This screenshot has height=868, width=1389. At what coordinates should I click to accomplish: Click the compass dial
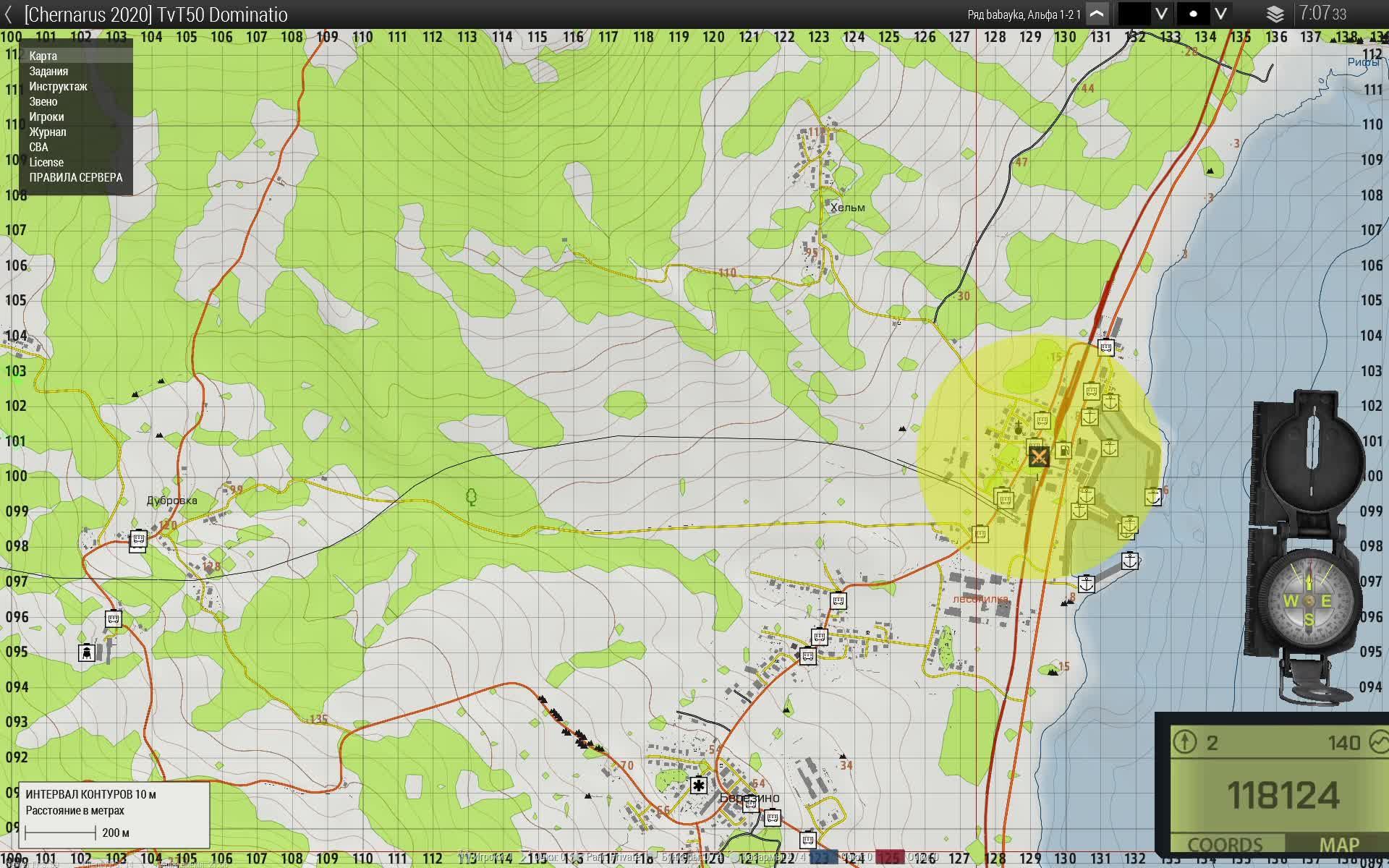[1309, 601]
